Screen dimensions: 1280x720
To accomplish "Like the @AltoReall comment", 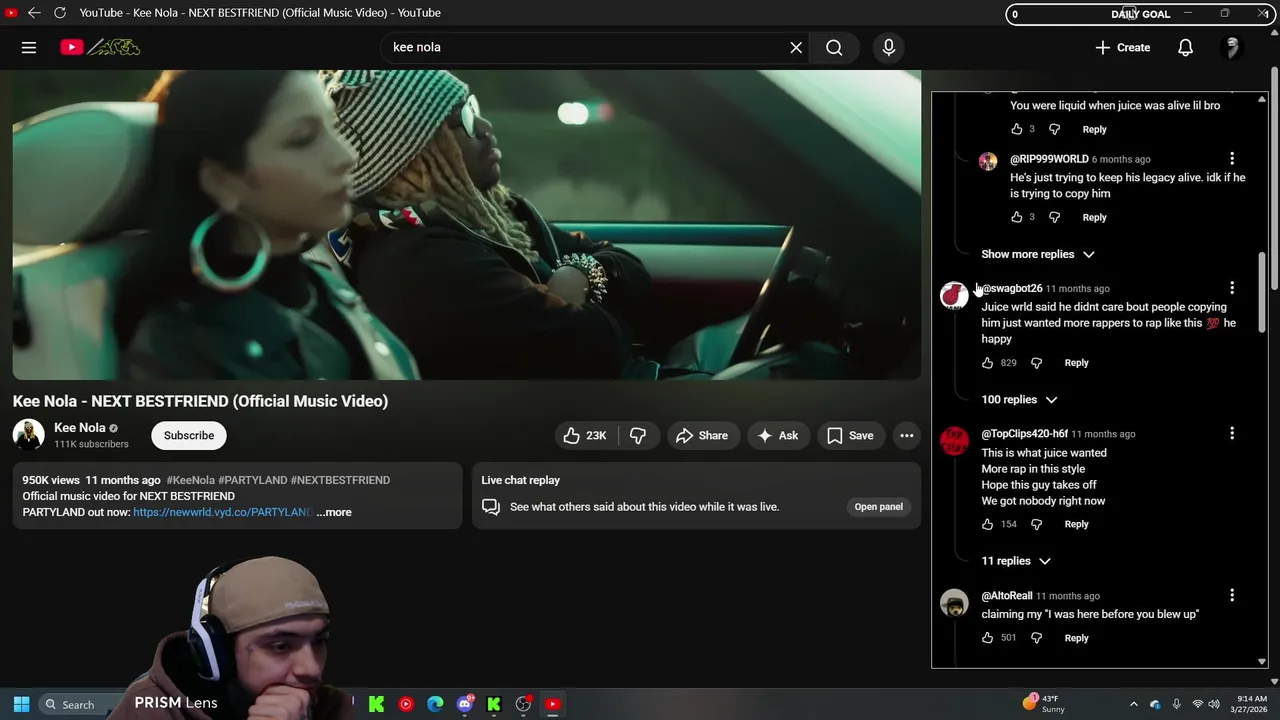I will click(x=988, y=638).
